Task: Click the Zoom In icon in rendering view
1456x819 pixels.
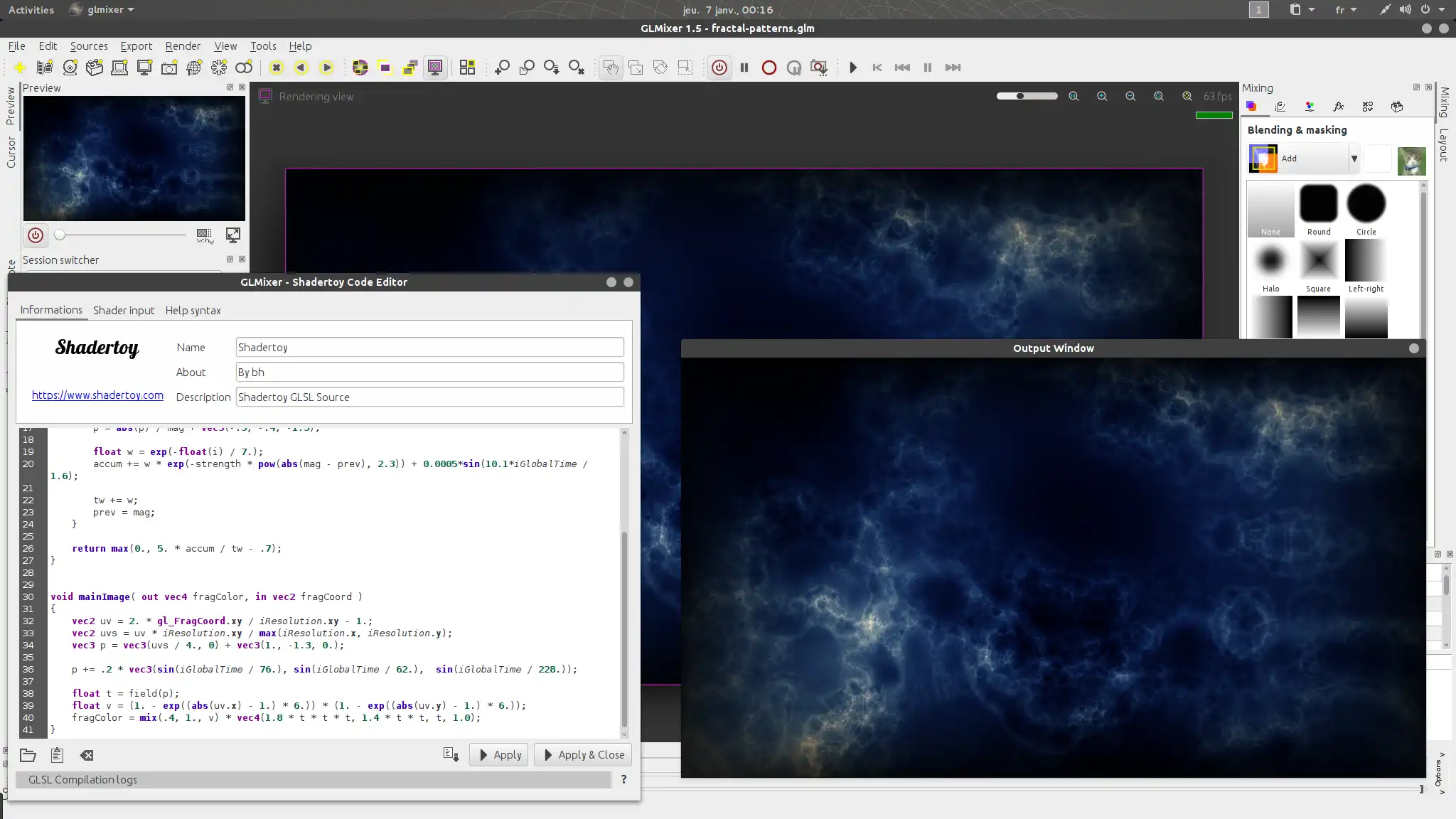Action: [x=1101, y=96]
